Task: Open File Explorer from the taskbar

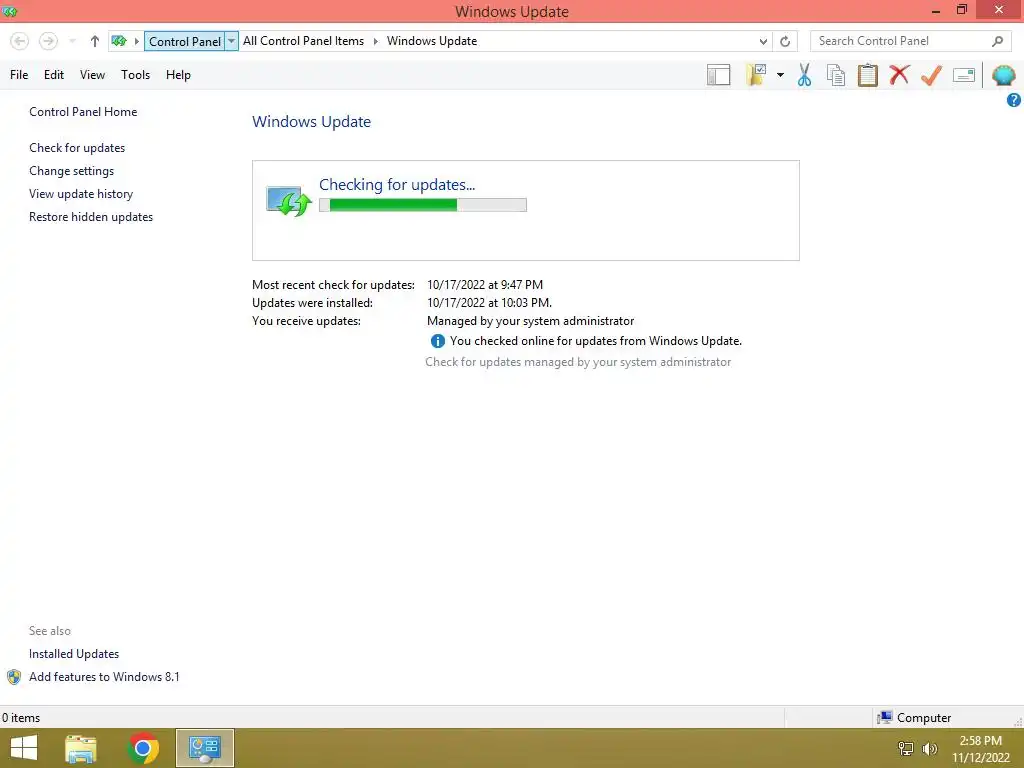Action: coord(81,748)
